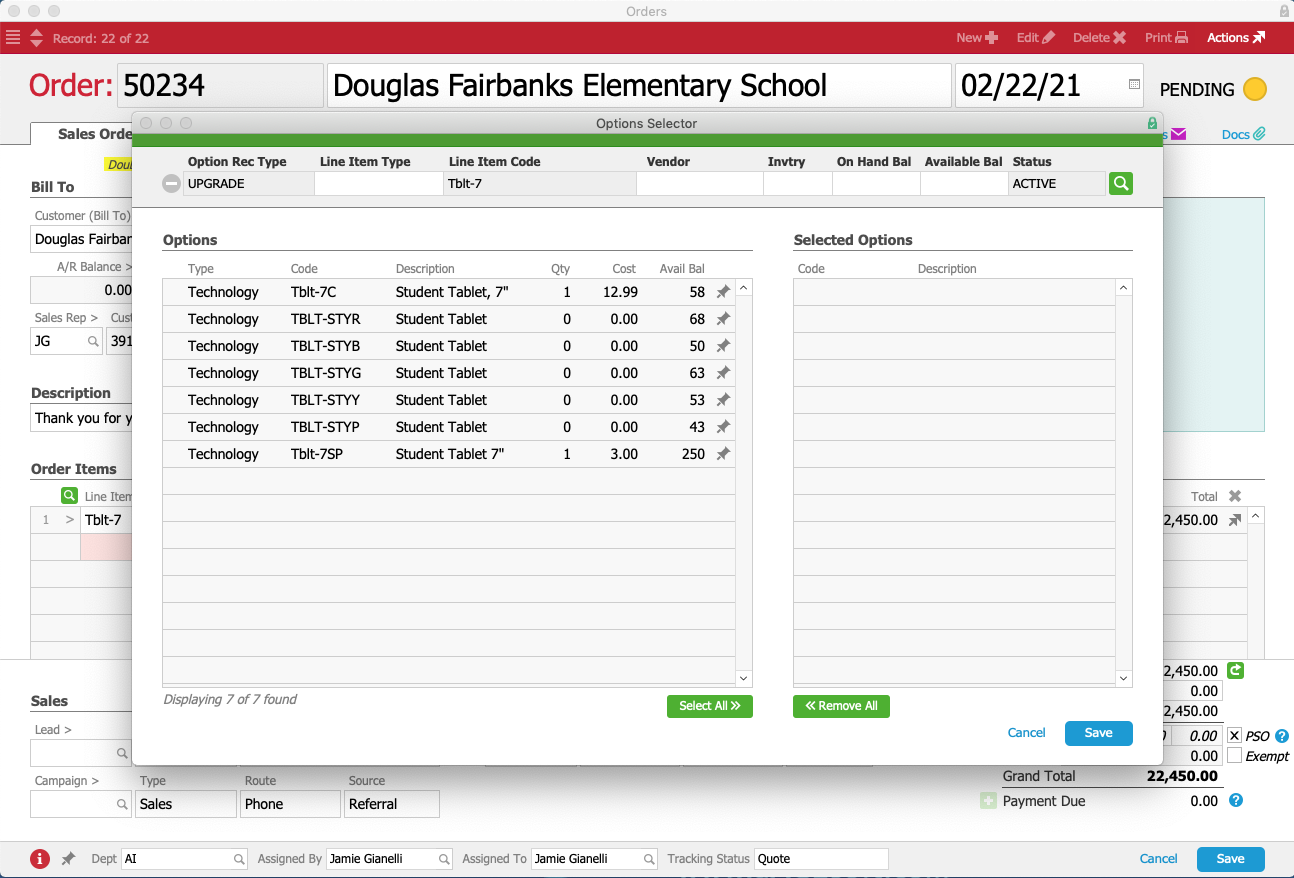Click the pin icon for TBLT-STYG row
This screenshot has width=1294, height=878.
[723, 373]
